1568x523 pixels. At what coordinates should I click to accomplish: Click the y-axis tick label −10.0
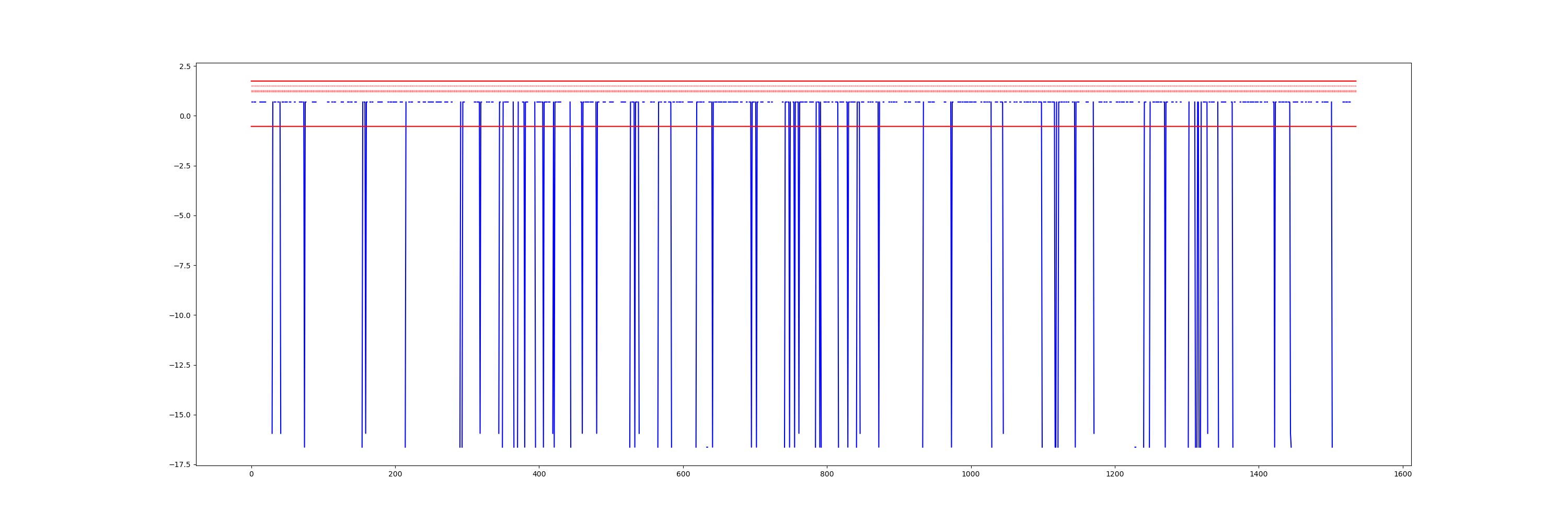pos(180,316)
